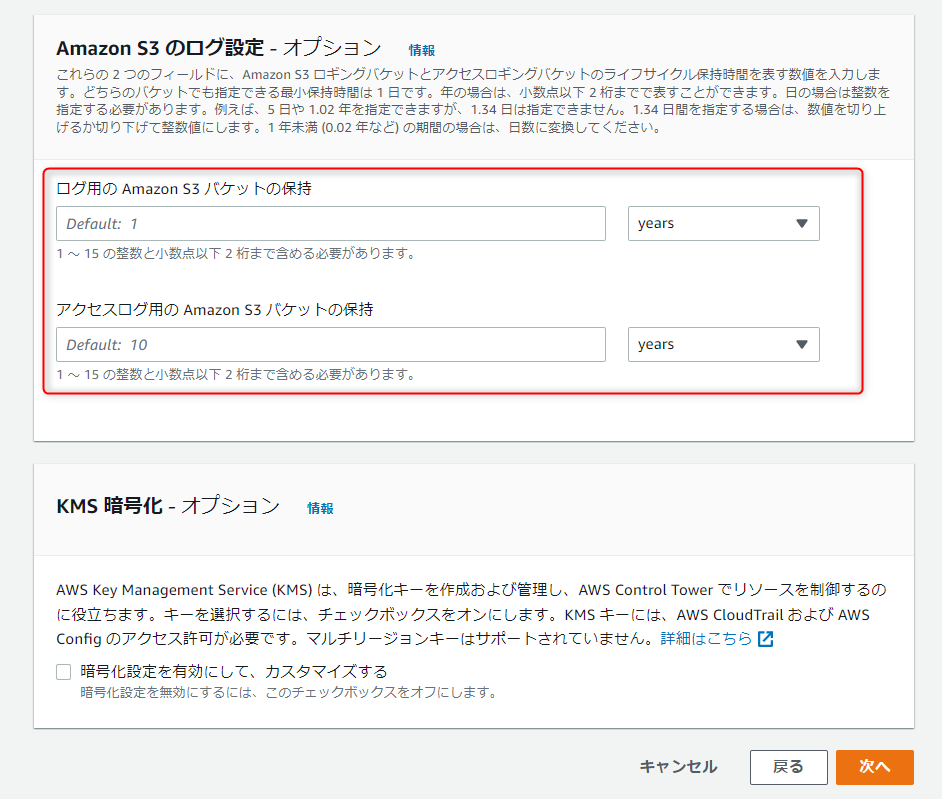Open the 詳細はこちら link
This screenshot has width=942, height=799.
coord(706,638)
